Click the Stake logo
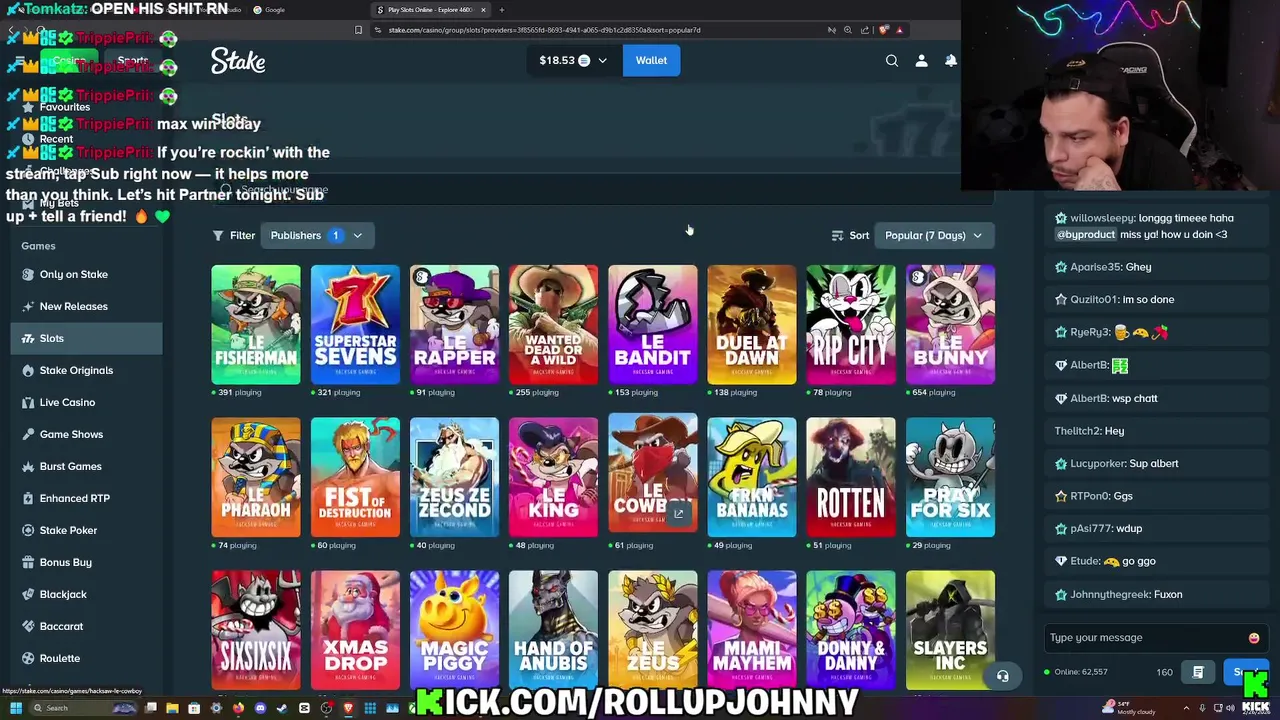Image resolution: width=1280 pixels, height=720 pixels. pyautogui.click(x=238, y=61)
